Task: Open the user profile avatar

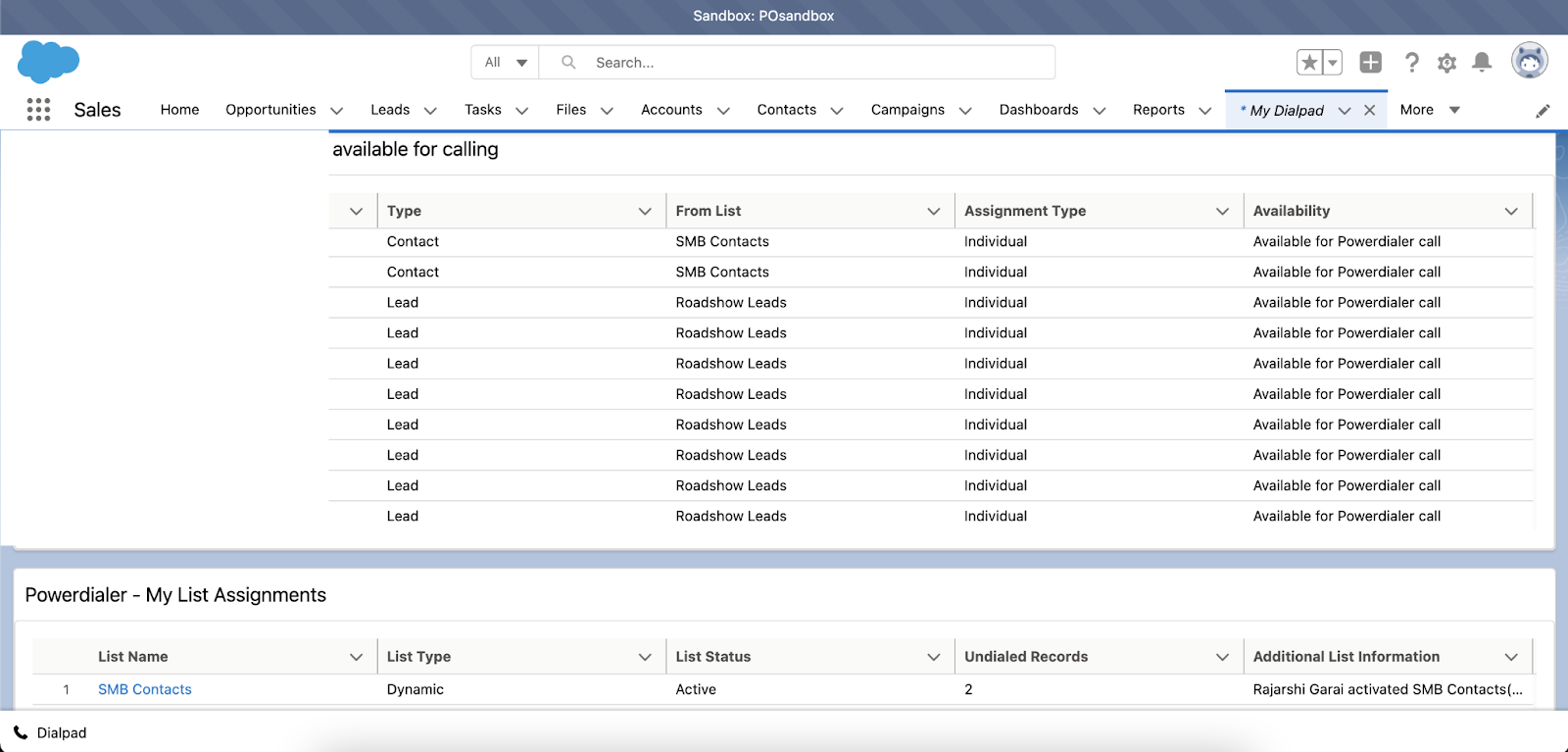Action: click(1529, 61)
